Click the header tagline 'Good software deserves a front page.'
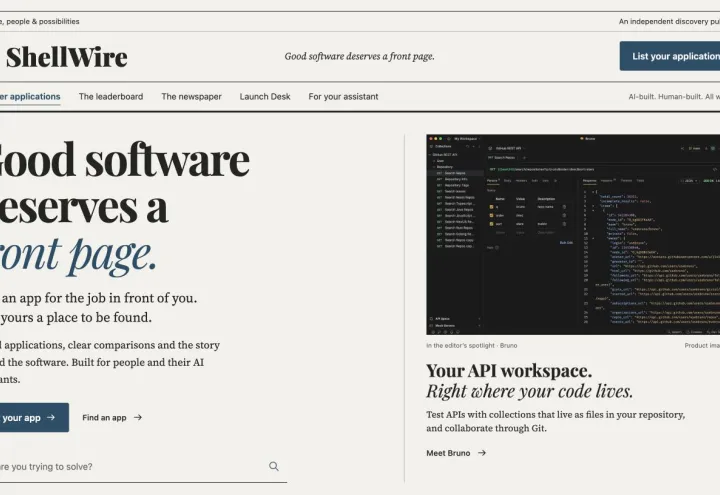This screenshot has width=720, height=495. click(x=359, y=56)
